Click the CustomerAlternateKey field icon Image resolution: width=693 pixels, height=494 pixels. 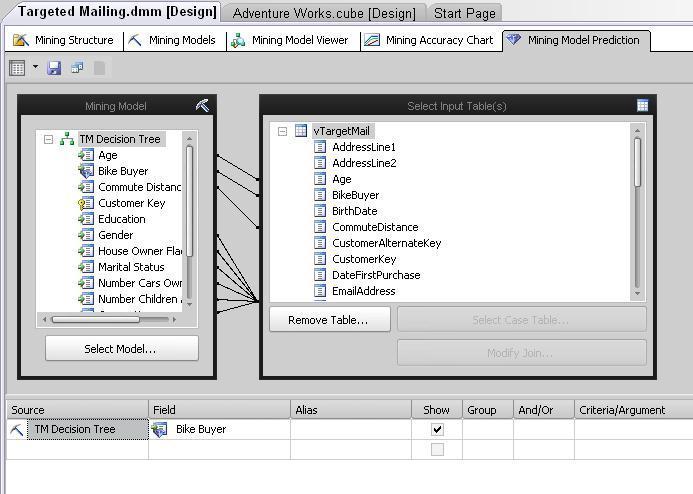click(x=320, y=243)
